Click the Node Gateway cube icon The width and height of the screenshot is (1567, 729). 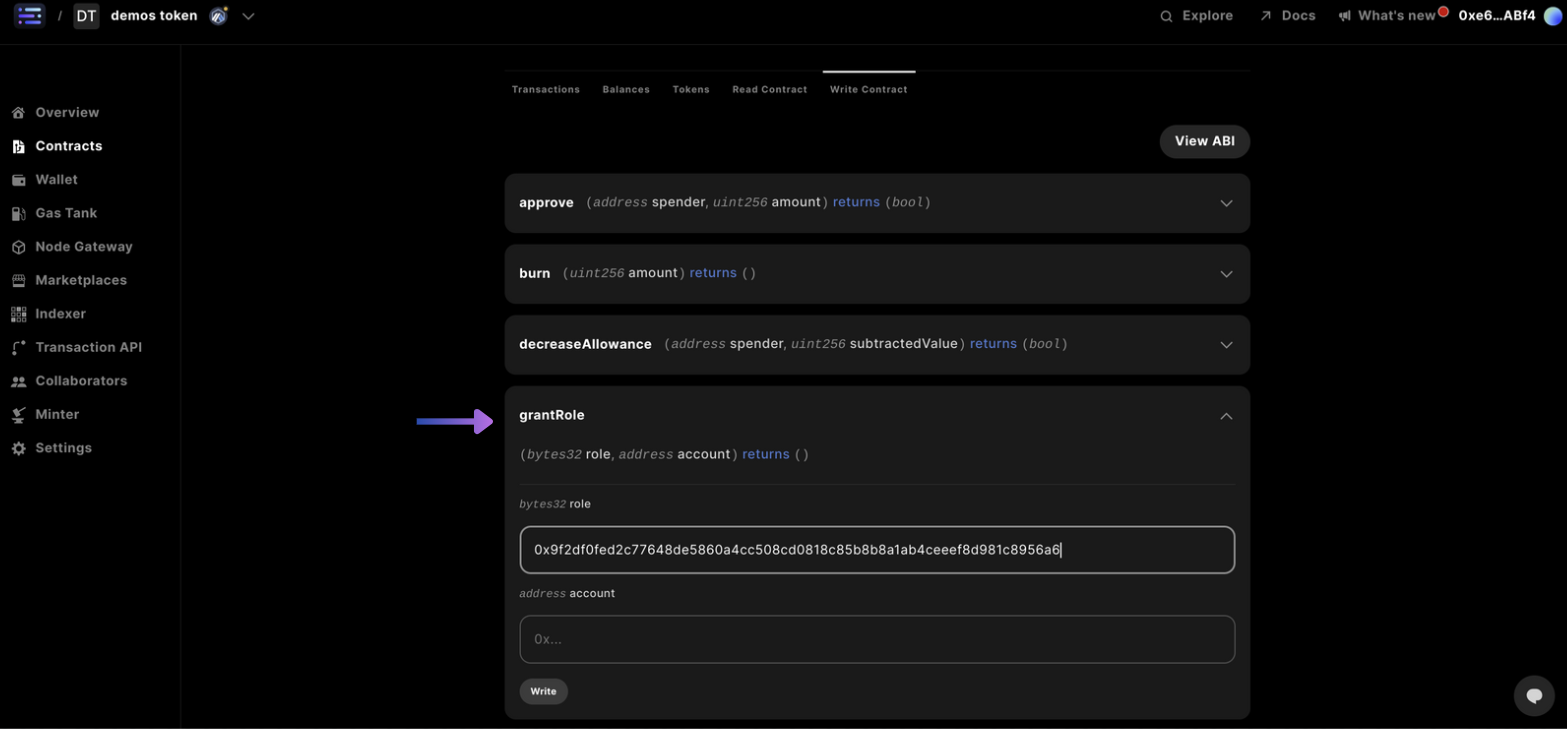click(18, 247)
